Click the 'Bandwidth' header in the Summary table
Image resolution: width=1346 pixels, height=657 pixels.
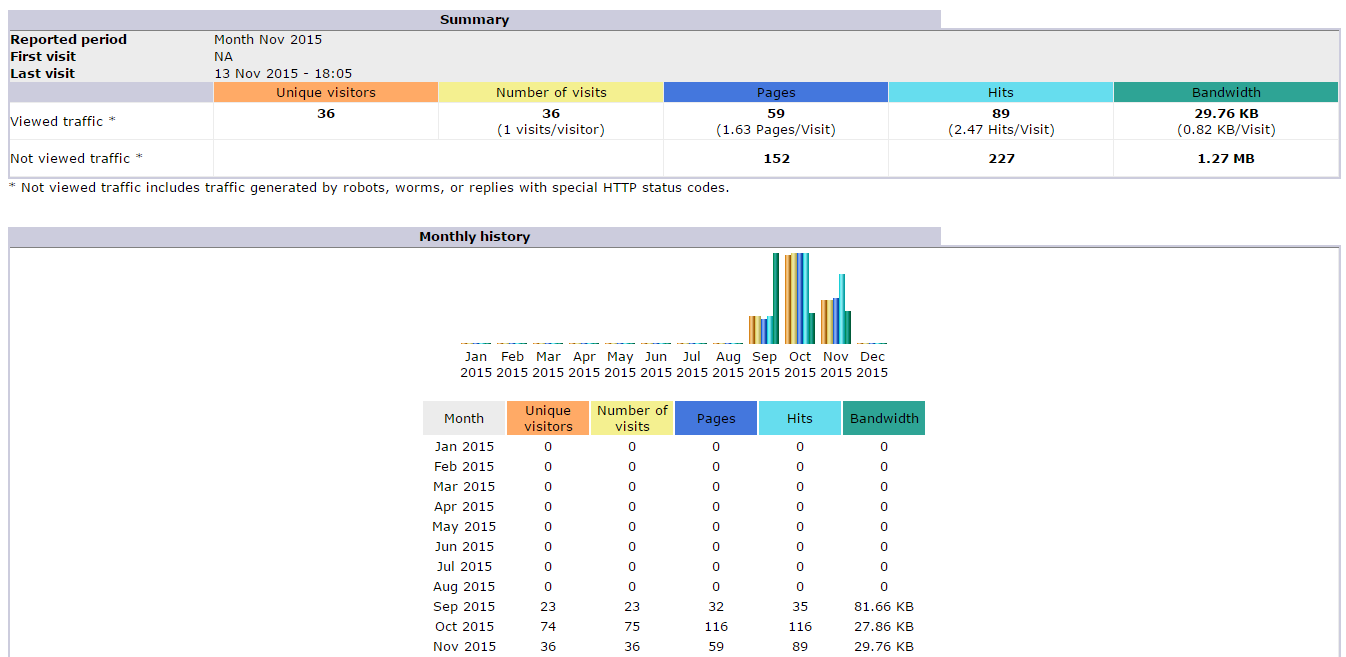[1226, 93]
